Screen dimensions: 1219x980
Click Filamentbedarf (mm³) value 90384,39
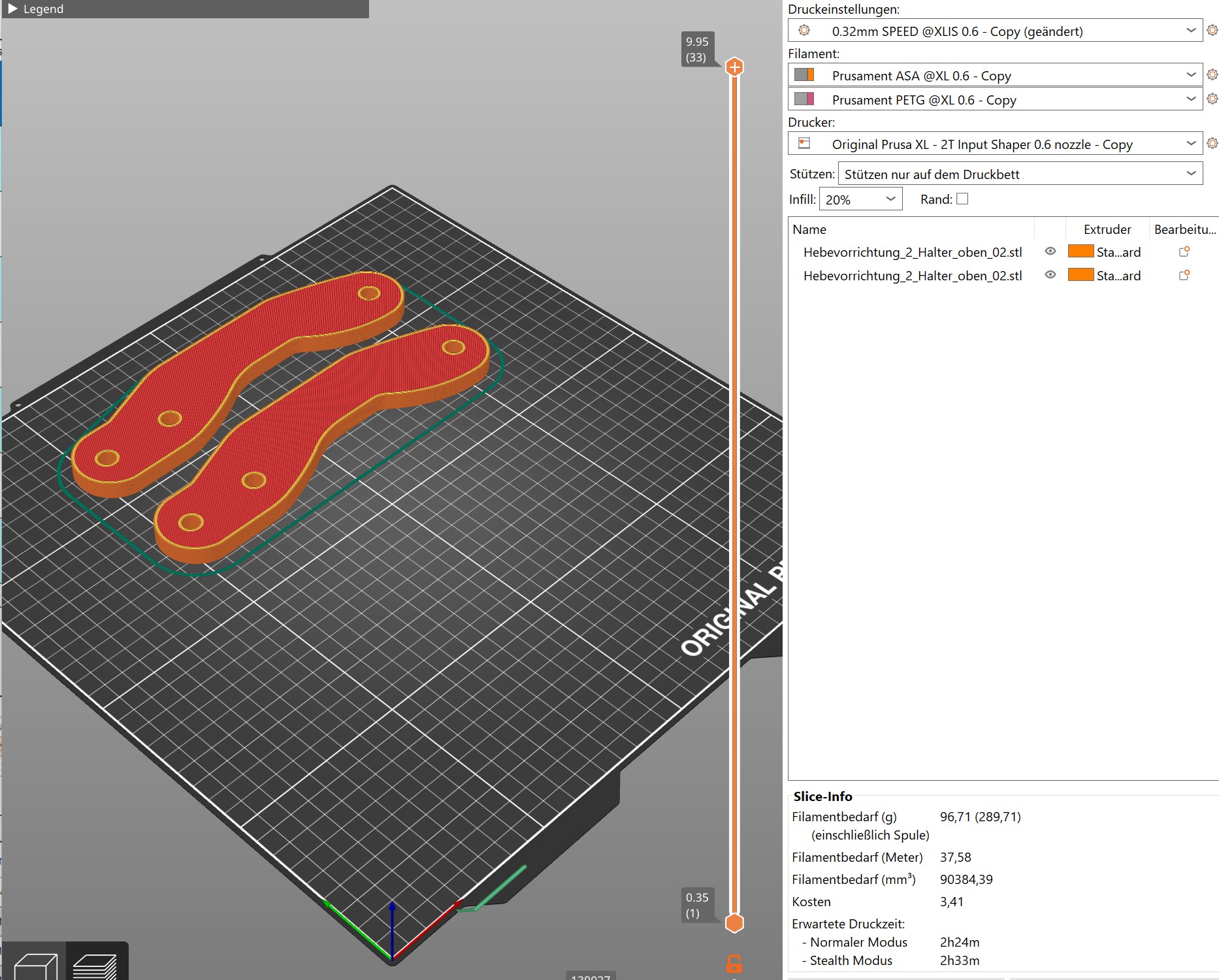tap(966, 879)
